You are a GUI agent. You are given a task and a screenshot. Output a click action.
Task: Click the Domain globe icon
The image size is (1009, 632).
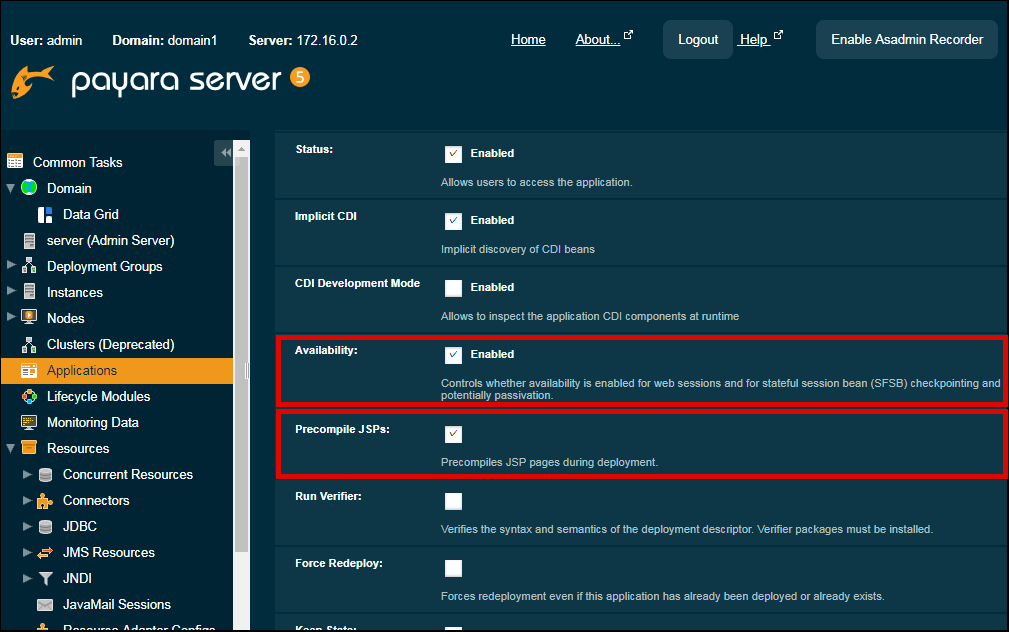point(29,188)
